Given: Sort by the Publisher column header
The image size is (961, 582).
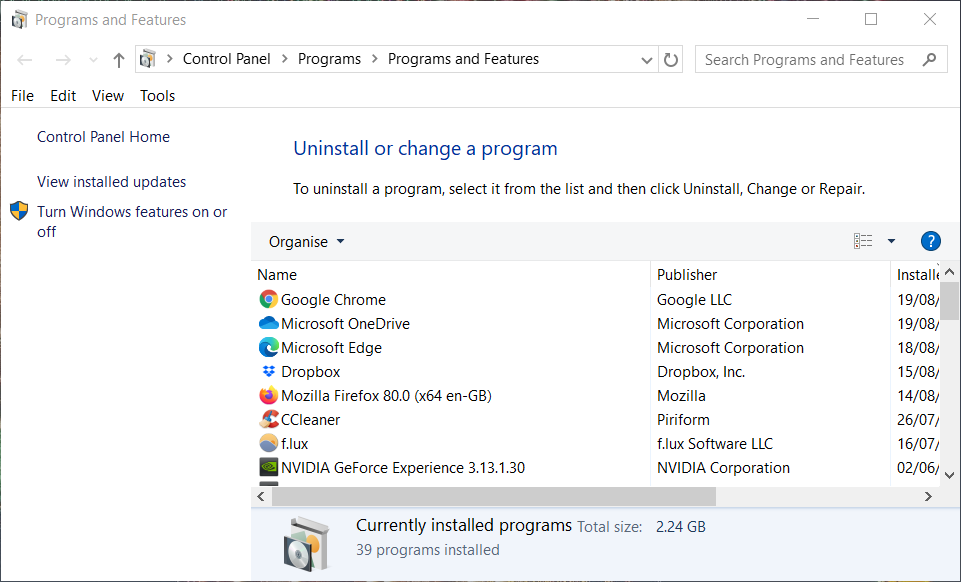Looking at the screenshot, I should (687, 275).
